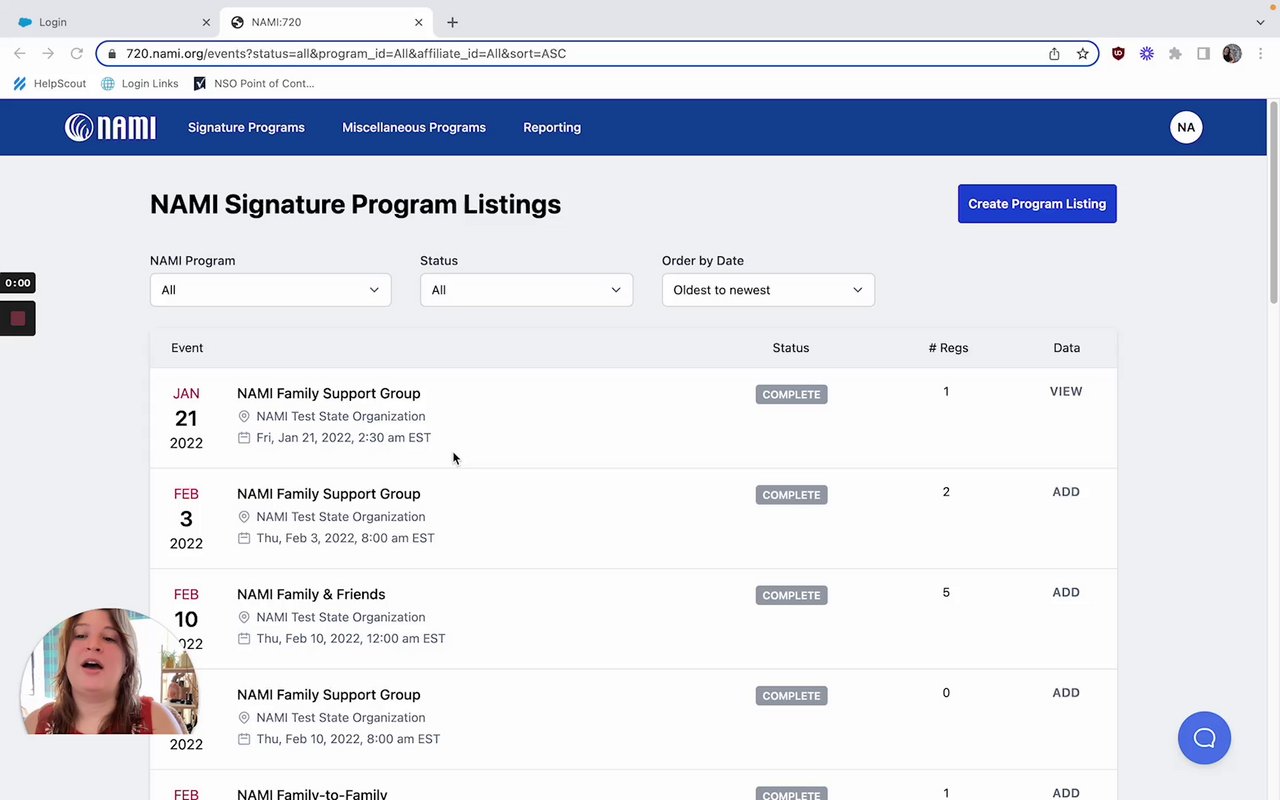Click the browser address bar

pos(580,54)
